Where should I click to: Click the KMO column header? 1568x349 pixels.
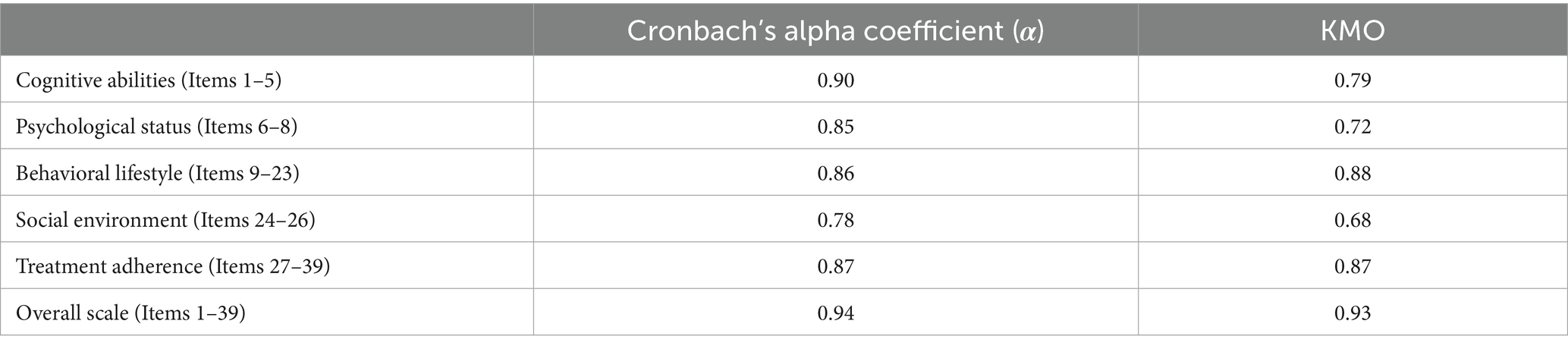point(1353,31)
